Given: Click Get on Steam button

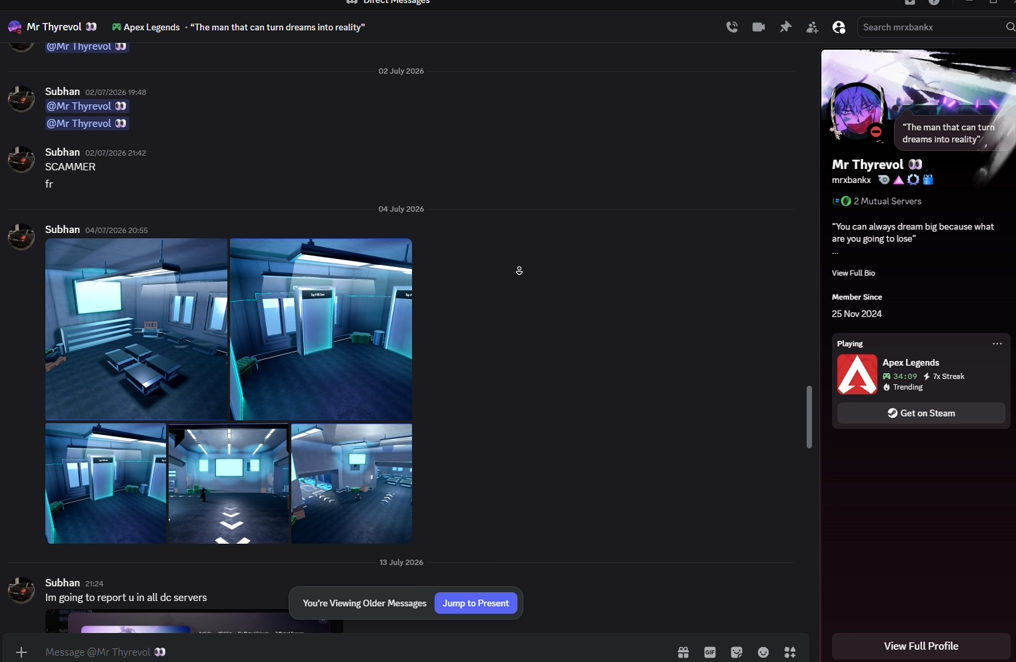Looking at the screenshot, I should coord(921,413).
